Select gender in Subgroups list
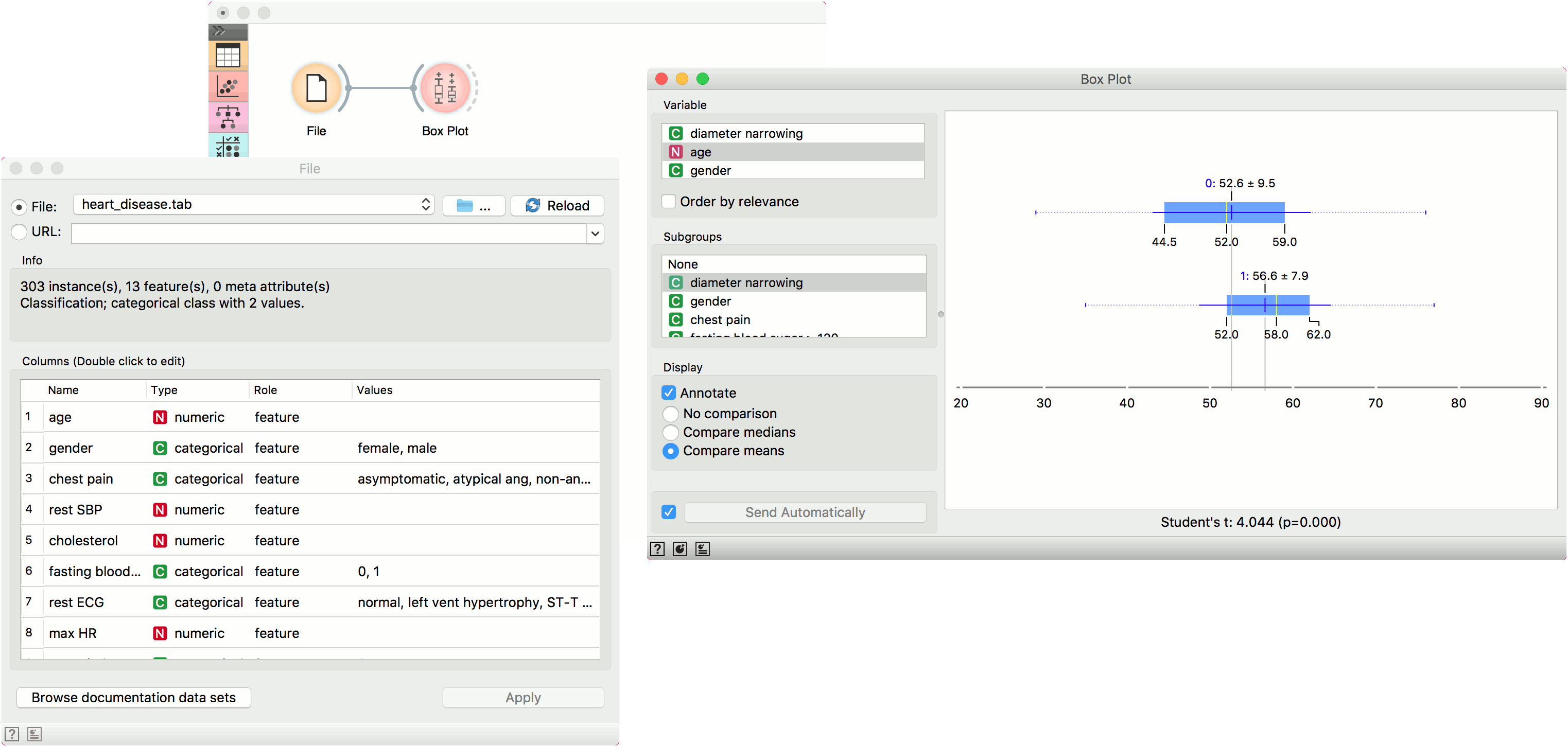Viewport: 1568px width, 747px height. pos(710,301)
